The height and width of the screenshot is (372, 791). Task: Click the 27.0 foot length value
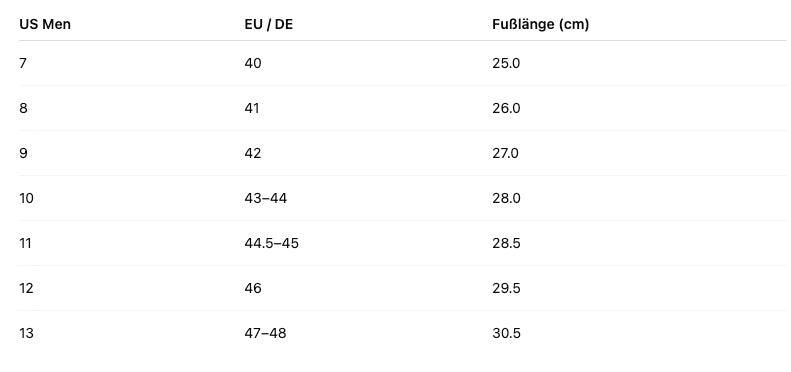pos(505,153)
